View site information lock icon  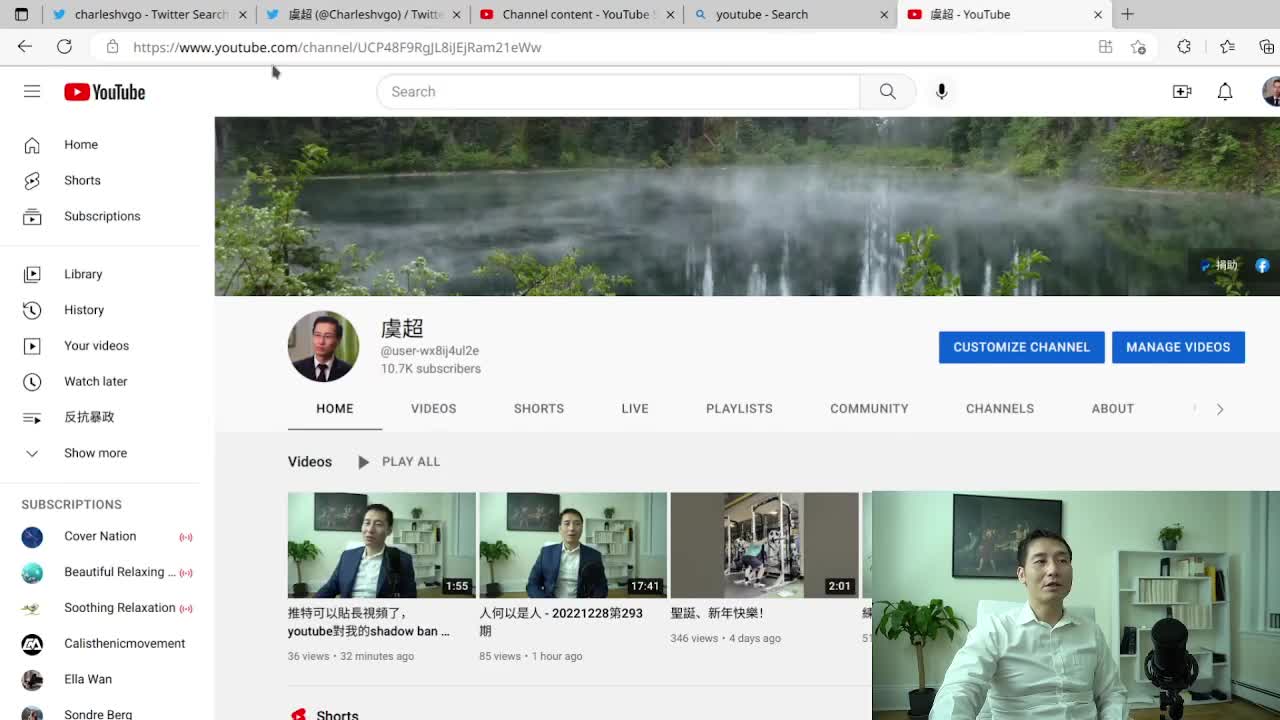(x=112, y=47)
